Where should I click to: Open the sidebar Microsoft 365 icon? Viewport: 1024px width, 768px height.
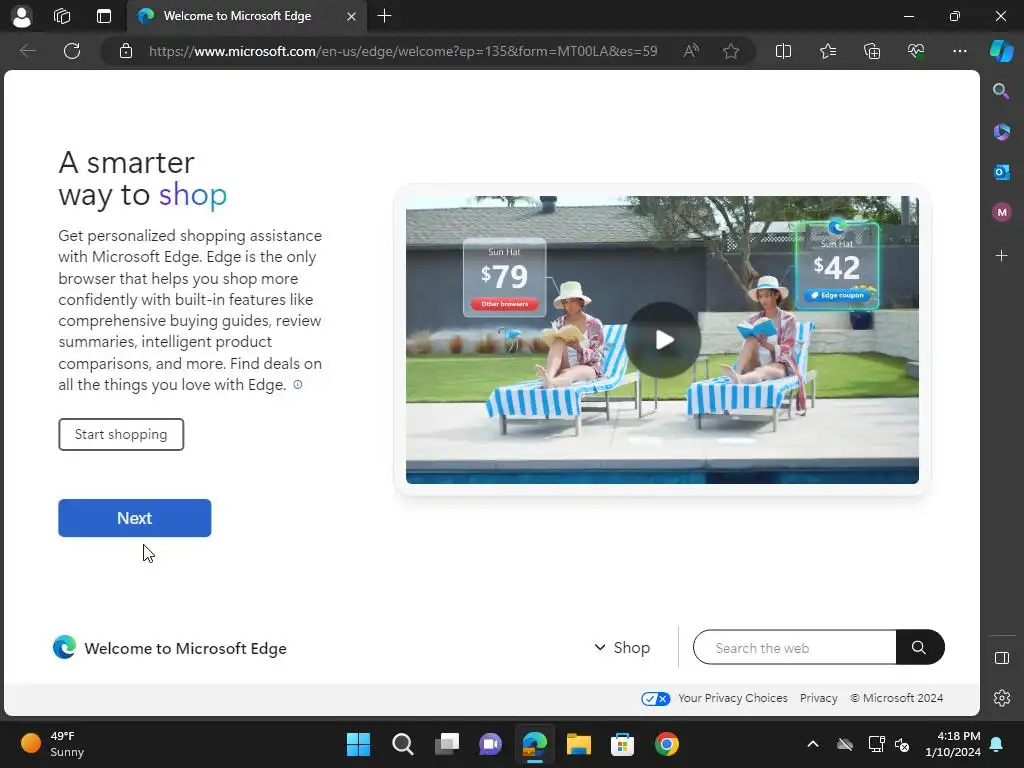coord(1002,132)
